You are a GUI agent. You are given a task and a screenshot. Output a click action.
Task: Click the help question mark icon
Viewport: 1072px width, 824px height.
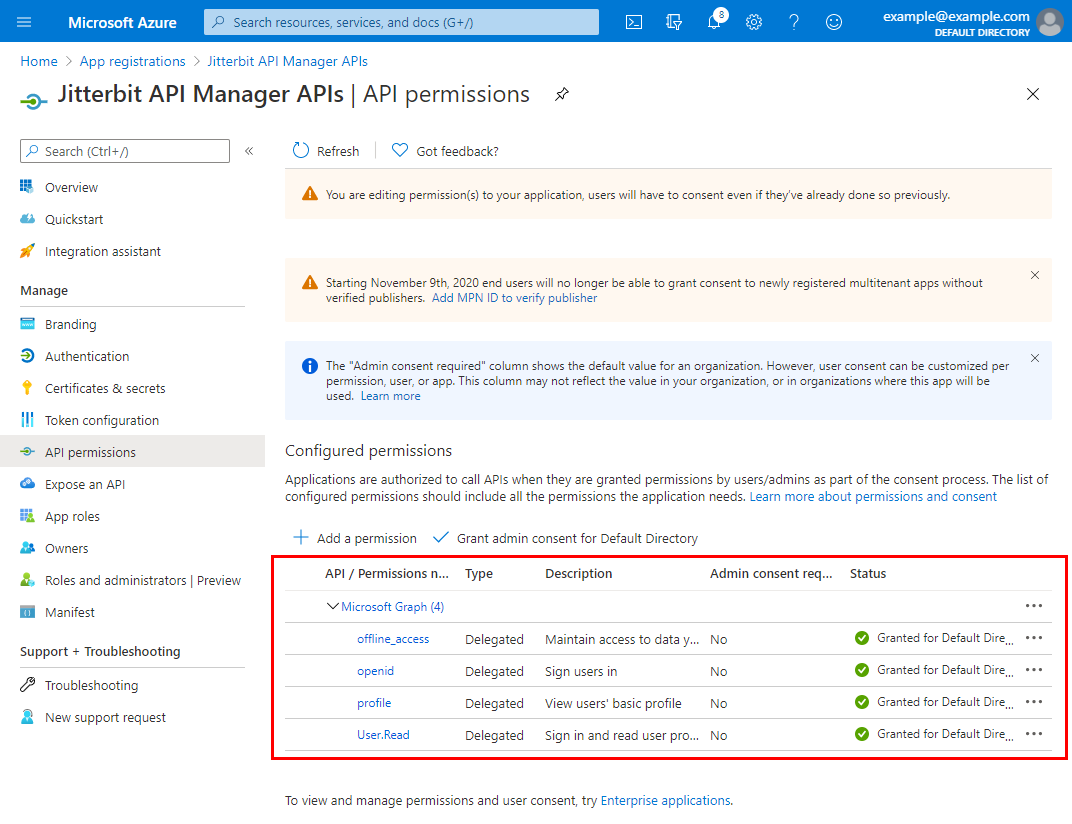(794, 22)
